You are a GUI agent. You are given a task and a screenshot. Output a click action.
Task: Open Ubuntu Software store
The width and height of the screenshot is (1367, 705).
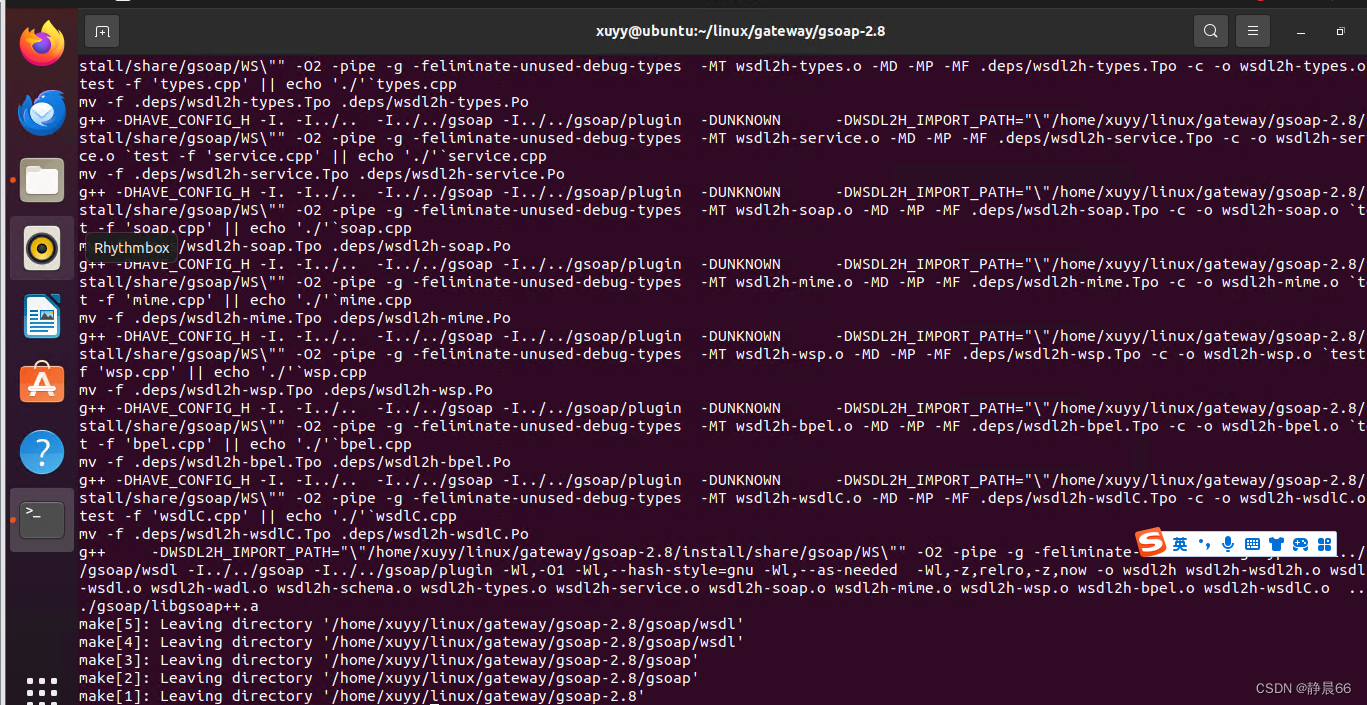click(x=41, y=383)
